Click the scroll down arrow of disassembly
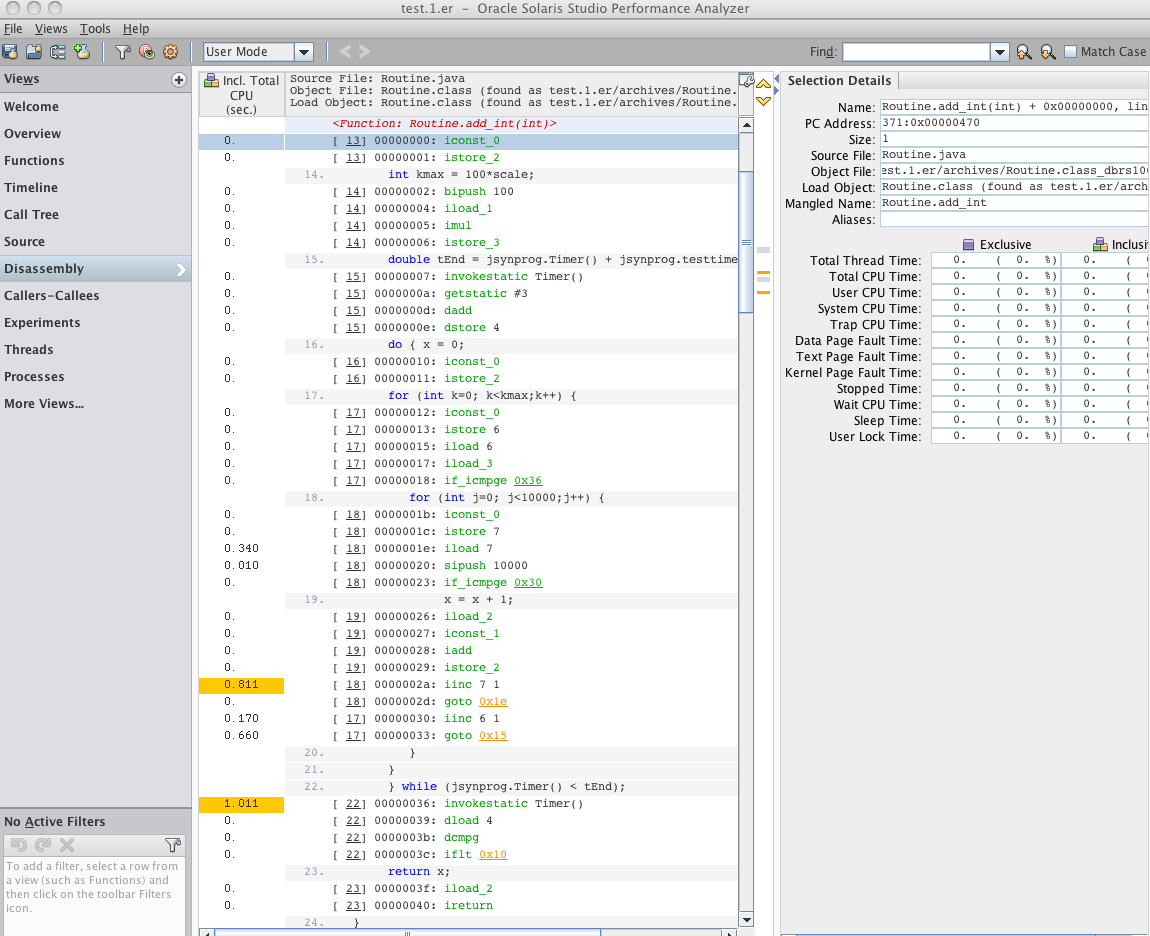Viewport: 1150px width, 936px height. coord(746,920)
